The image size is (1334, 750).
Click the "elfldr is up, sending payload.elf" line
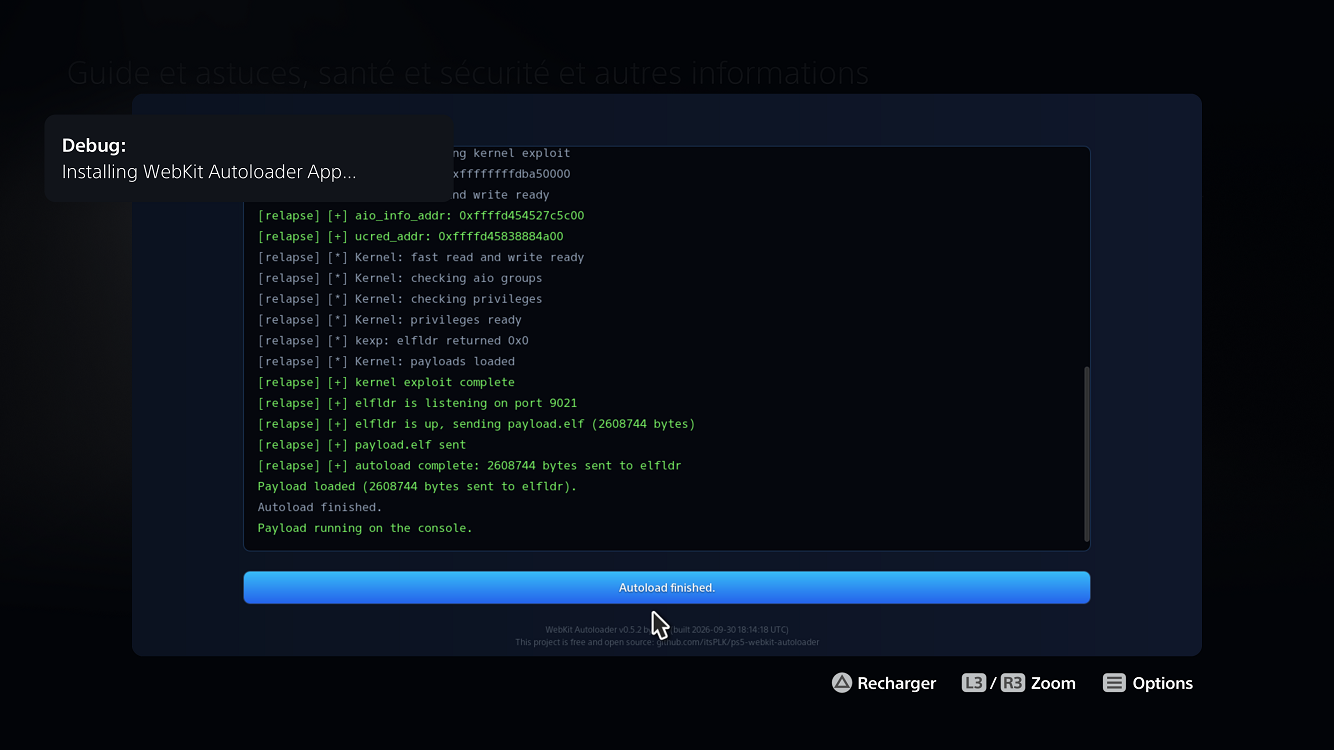(477, 424)
